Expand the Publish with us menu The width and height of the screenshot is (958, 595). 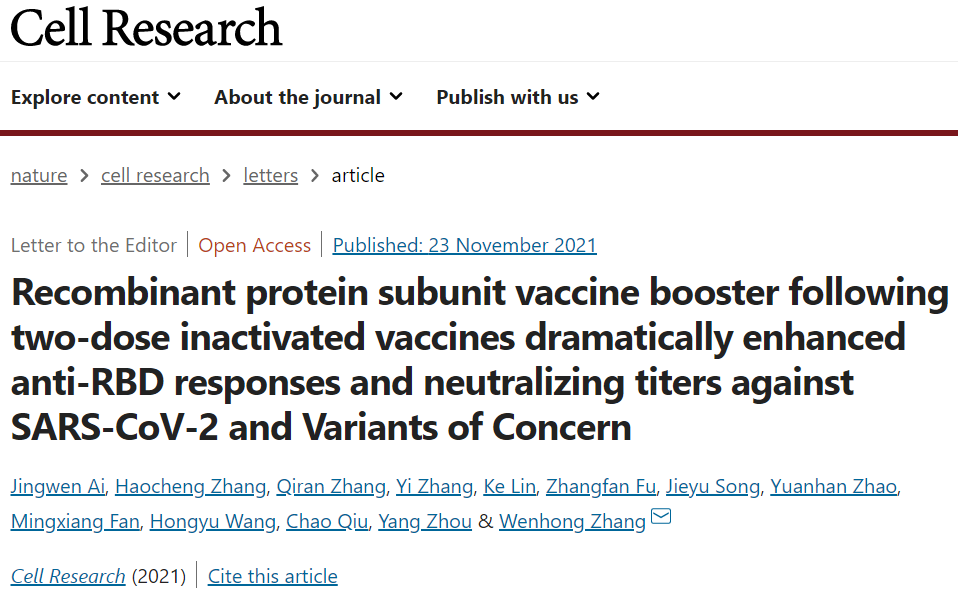pyautogui.click(x=518, y=97)
